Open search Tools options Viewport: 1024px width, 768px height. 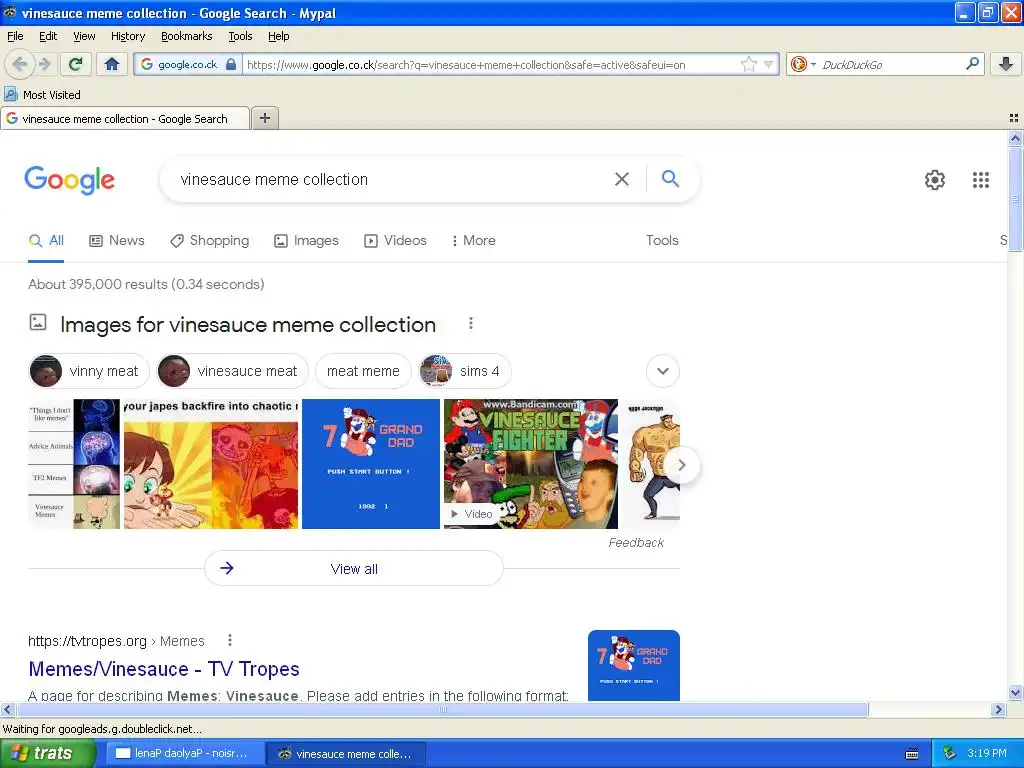[662, 240]
